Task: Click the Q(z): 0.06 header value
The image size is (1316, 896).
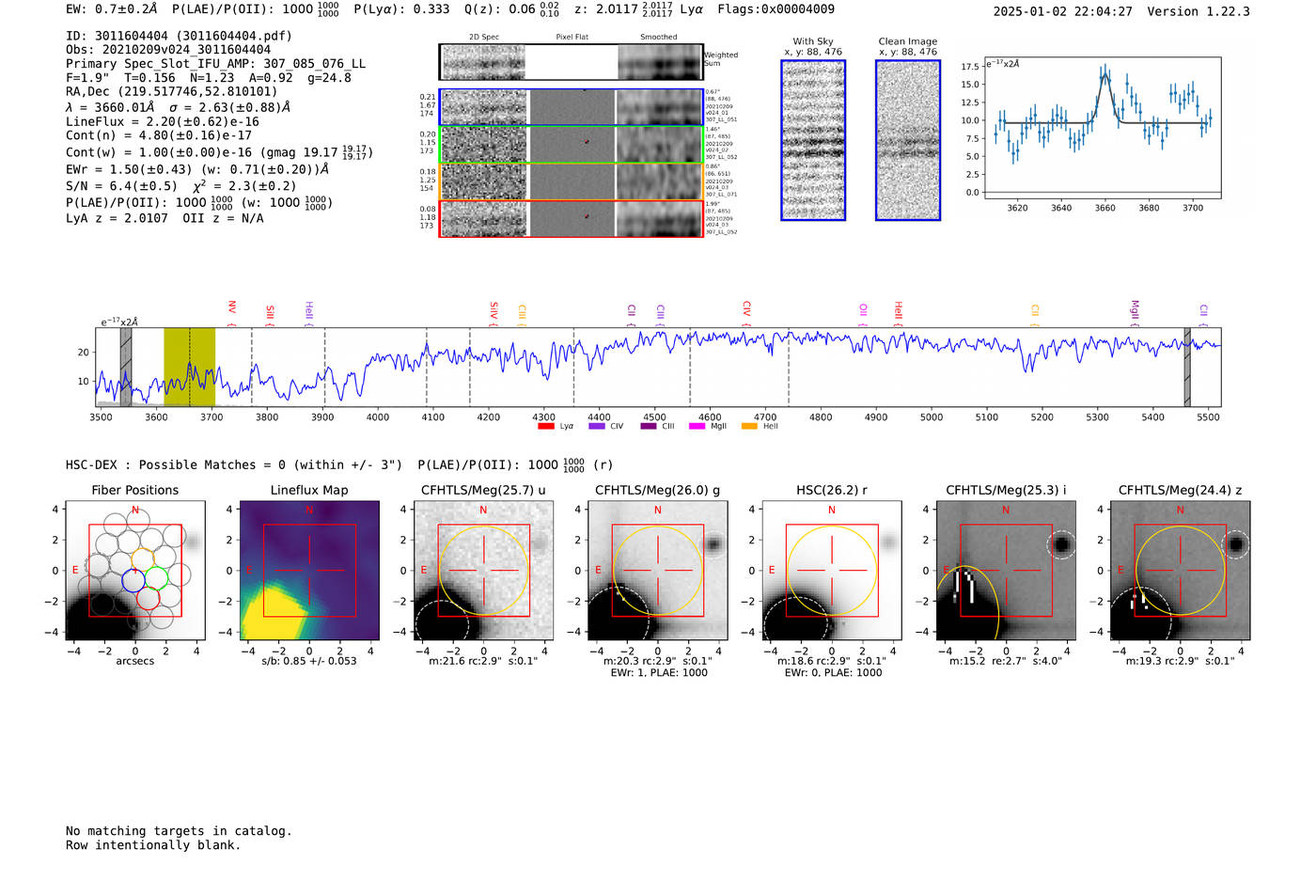Action: [511, 9]
